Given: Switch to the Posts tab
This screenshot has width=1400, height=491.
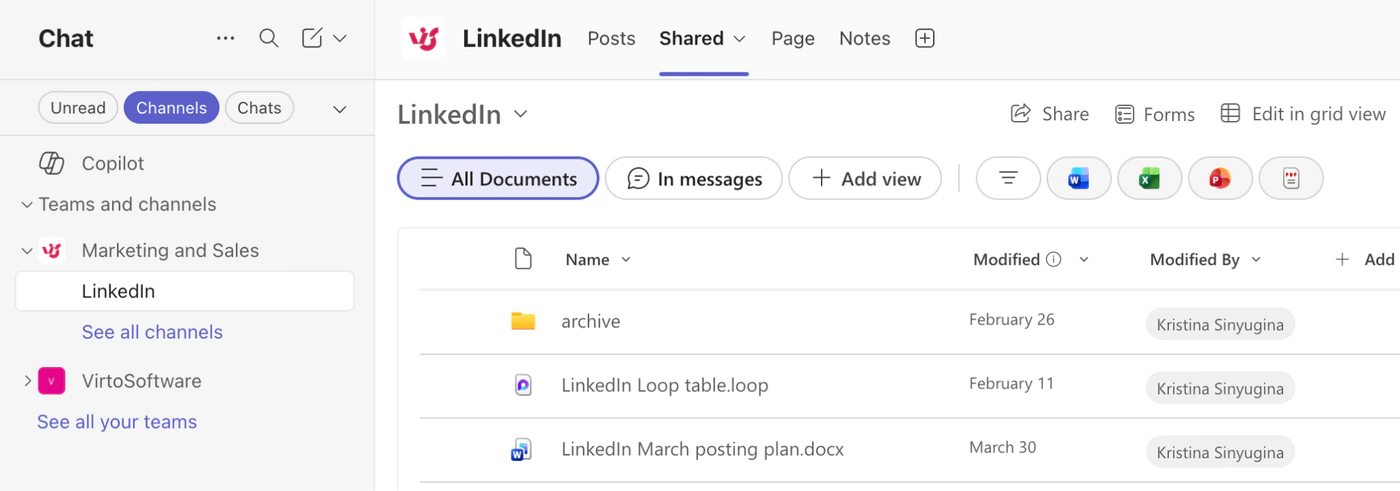Looking at the screenshot, I should 611,38.
